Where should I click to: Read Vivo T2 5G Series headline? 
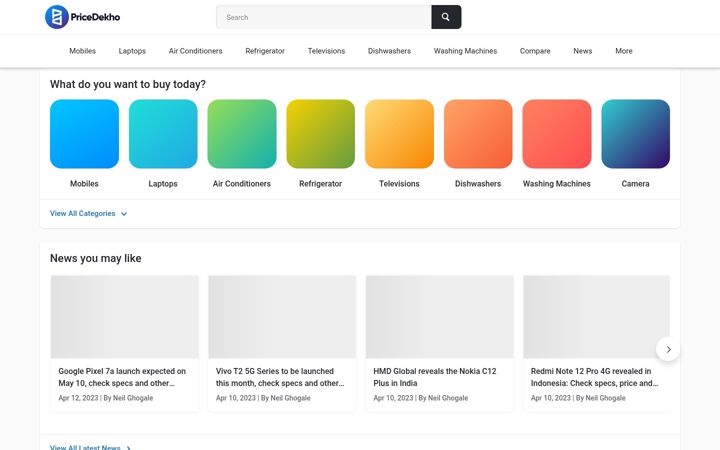[x=280, y=377]
